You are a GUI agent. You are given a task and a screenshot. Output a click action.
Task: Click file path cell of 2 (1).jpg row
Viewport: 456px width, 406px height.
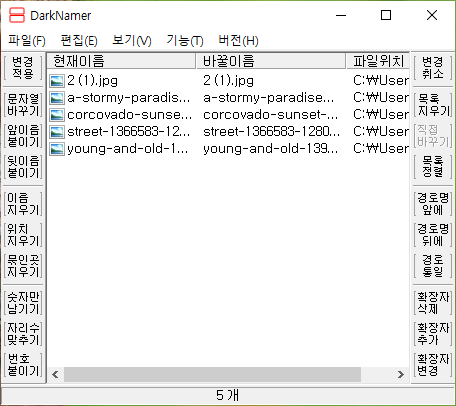pos(381,81)
